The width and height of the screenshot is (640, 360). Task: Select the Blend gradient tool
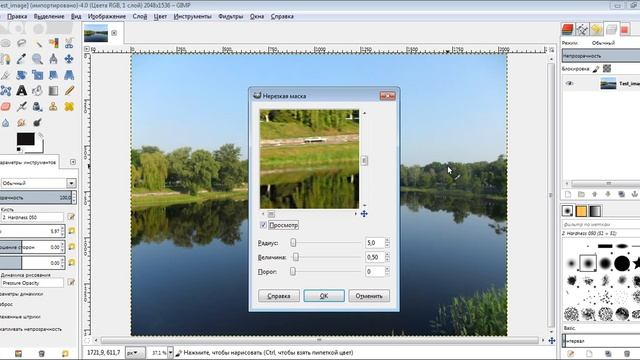(53, 91)
